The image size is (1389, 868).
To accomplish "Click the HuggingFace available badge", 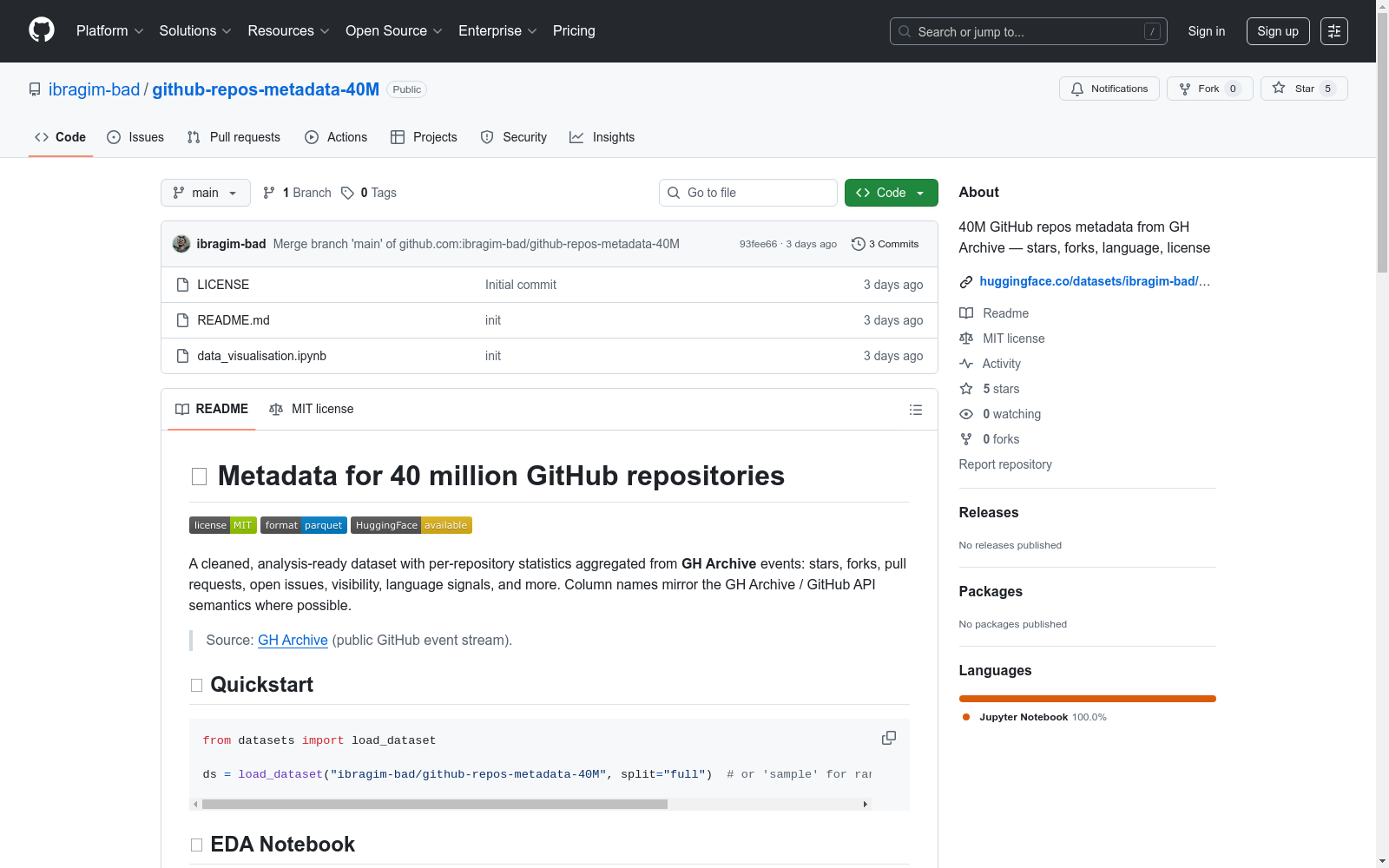I will point(411,525).
